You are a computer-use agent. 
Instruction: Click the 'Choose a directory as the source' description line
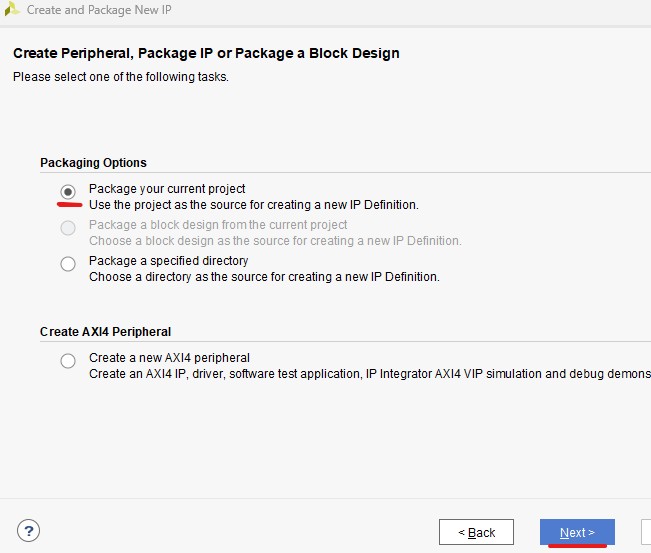(x=264, y=277)
